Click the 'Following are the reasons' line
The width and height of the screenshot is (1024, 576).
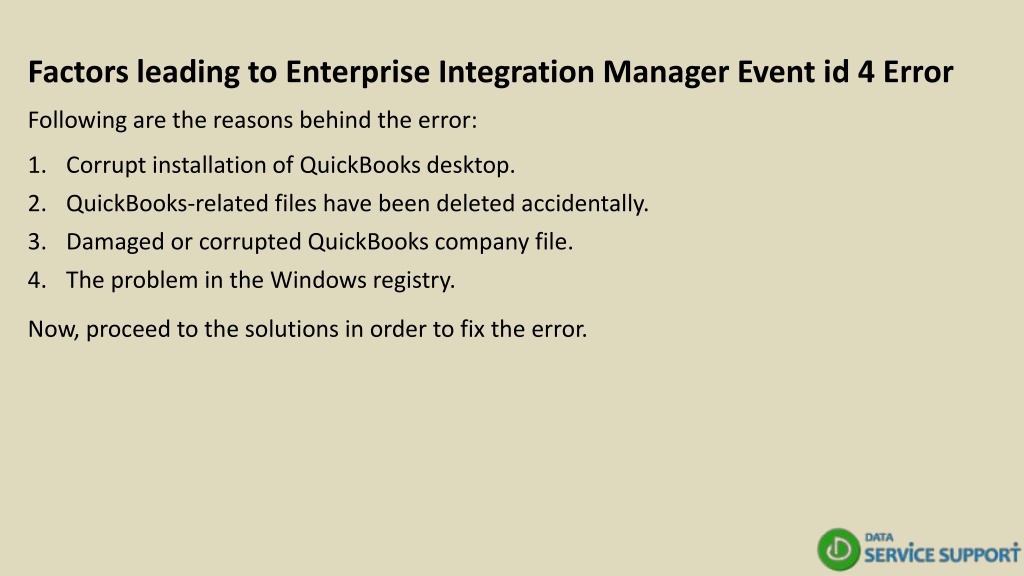click(252, 120)
